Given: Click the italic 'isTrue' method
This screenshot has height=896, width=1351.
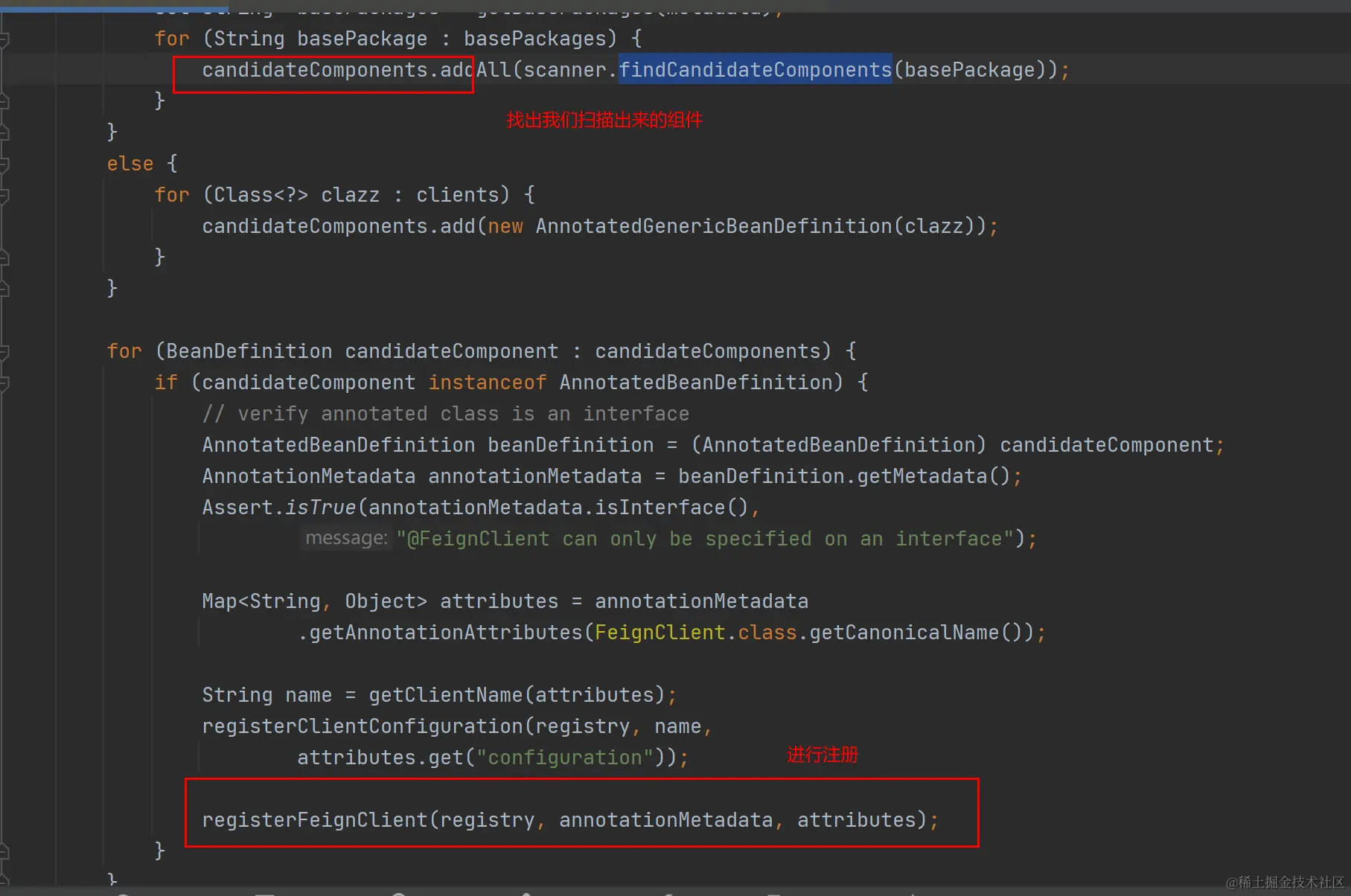Looking at the screenshot, I should (x=321, y=508).
